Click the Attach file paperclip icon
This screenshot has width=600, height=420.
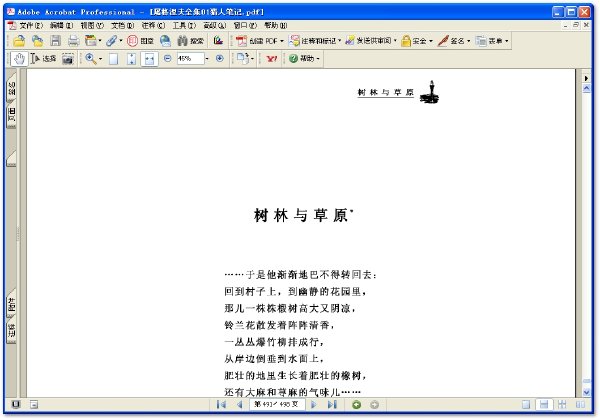[x=111, y=41]
